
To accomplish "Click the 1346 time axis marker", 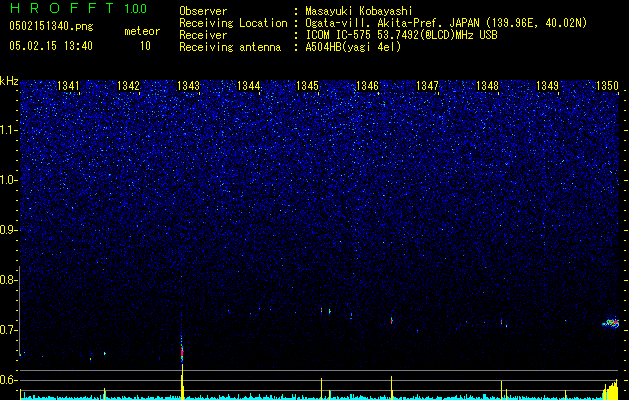I will [x=367, y=86].
